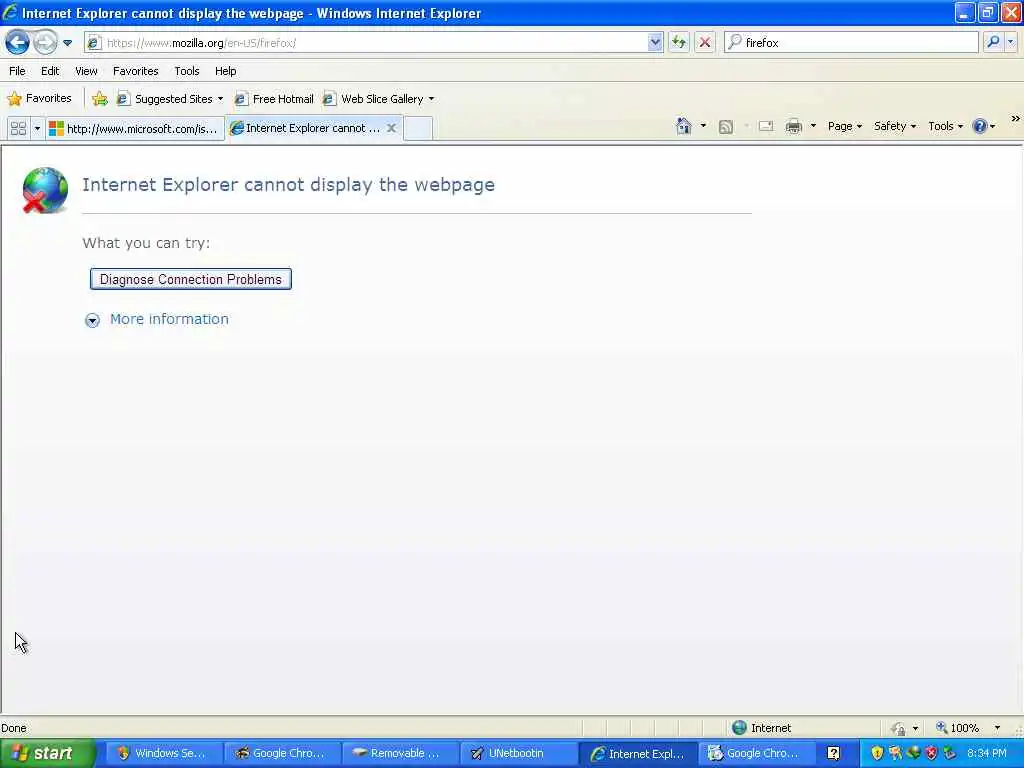Switch to the microsoft.com tab
Image resolution: width=1024 pixels, height=768 pixels.
pyautogui.click(x=135, y=129)
